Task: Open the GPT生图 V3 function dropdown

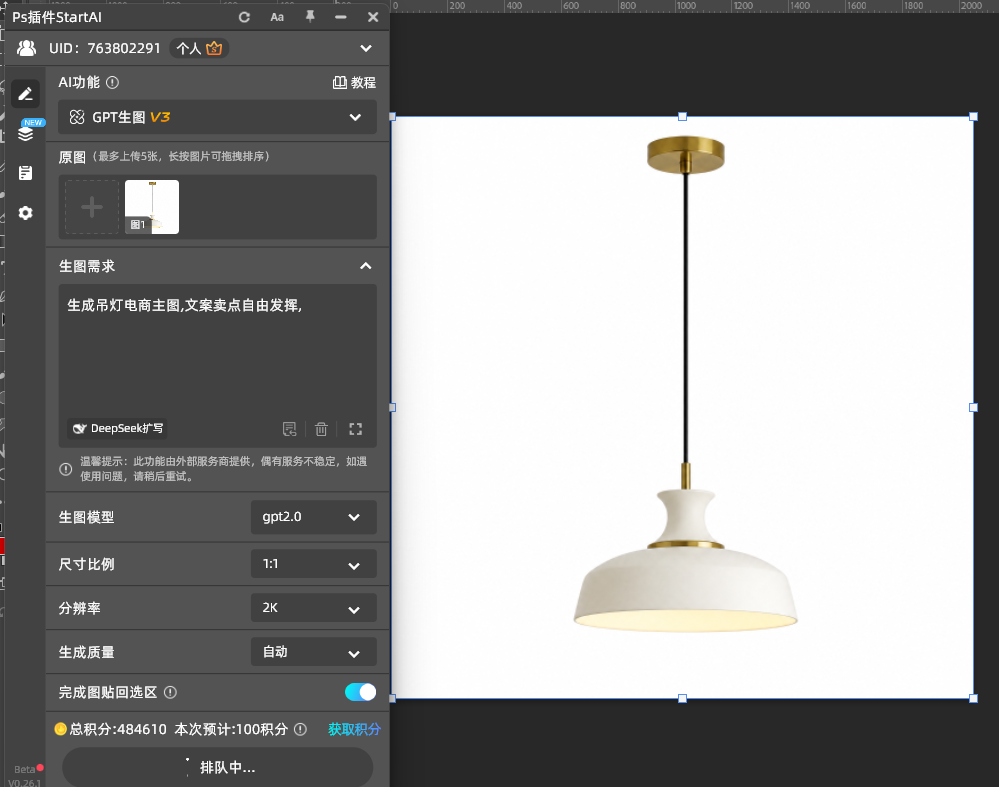Action: 217,117
